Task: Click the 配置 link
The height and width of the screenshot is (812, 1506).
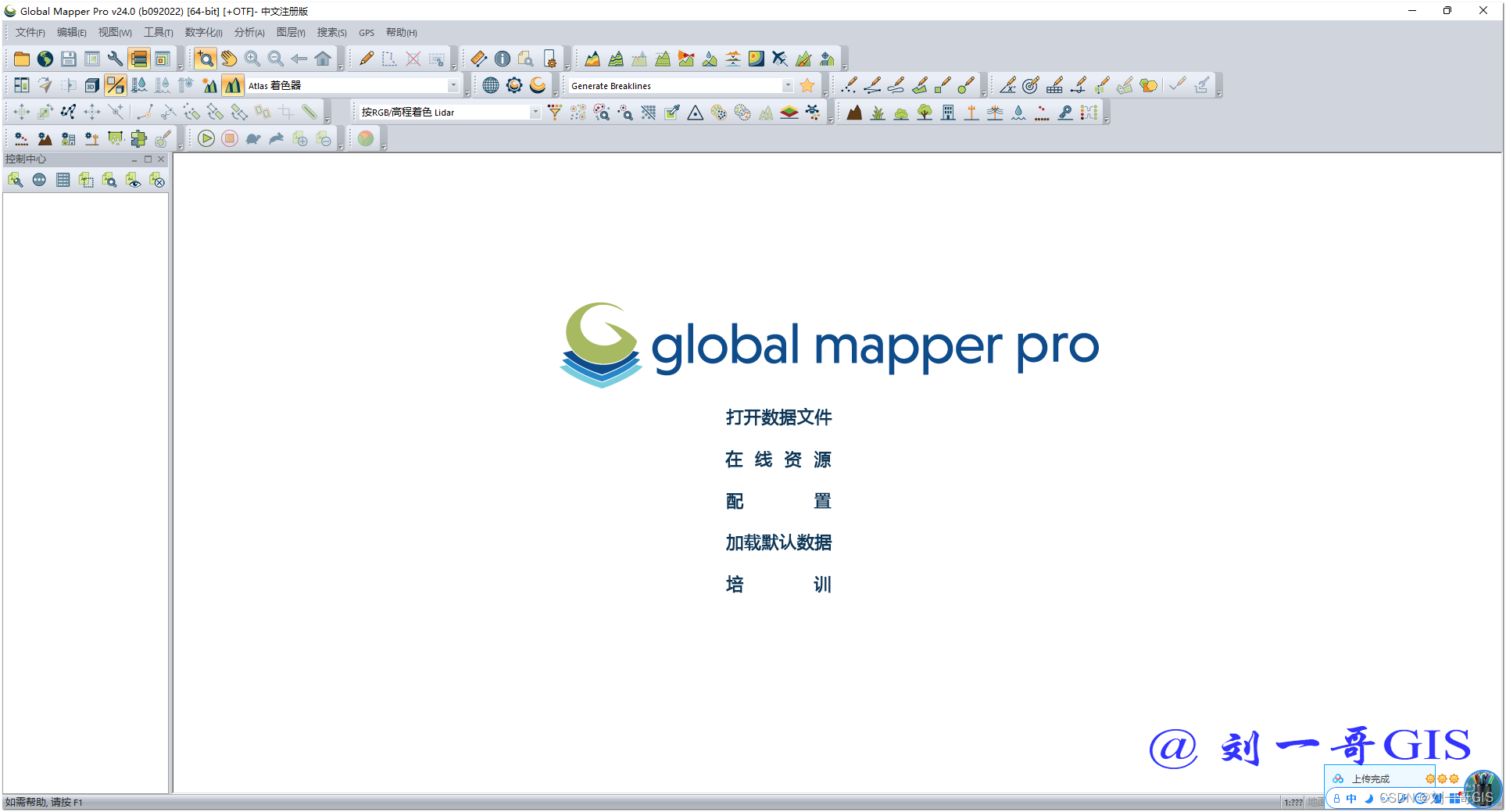Action: pyautogui.click(x=778, y=501)
